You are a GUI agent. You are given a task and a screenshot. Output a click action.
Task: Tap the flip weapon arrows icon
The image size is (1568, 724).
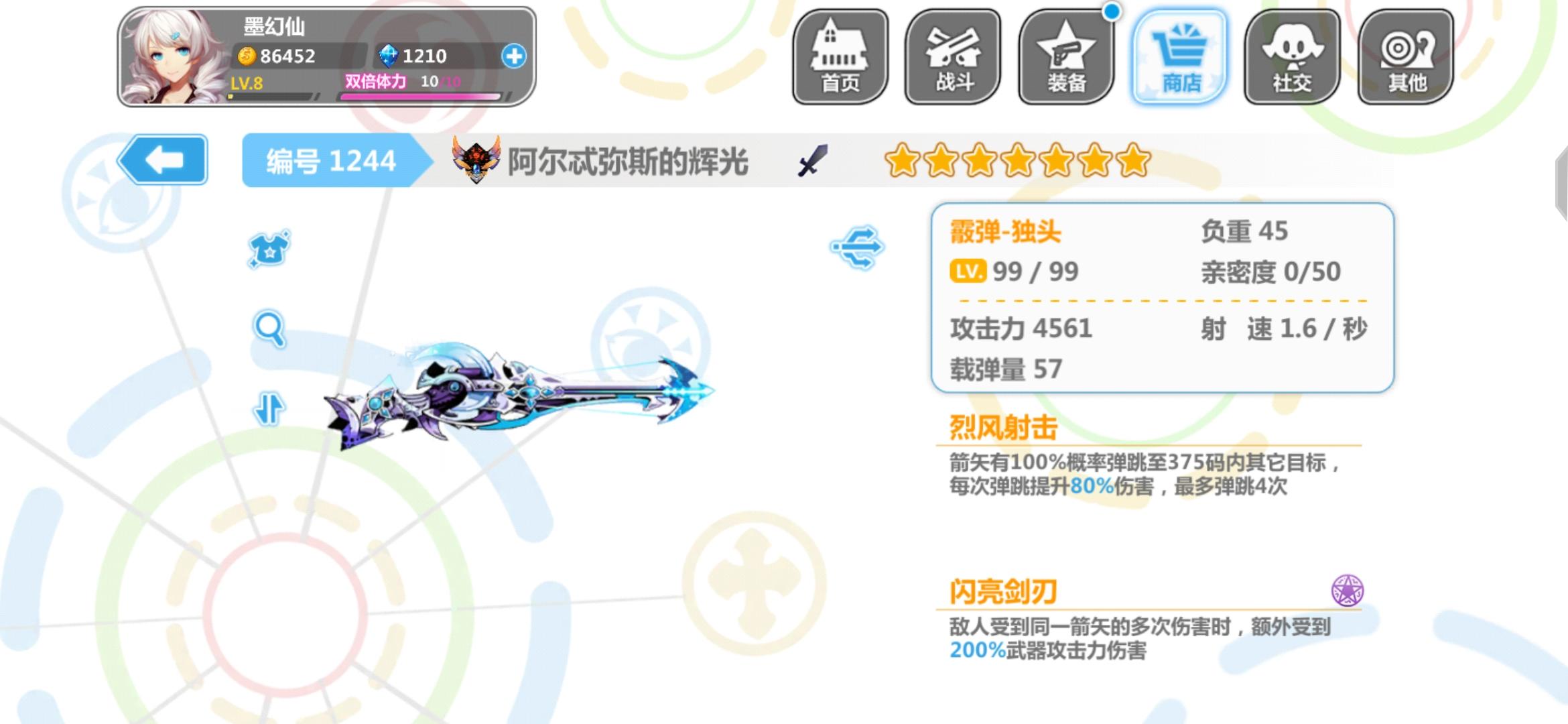tap(269, 408)
